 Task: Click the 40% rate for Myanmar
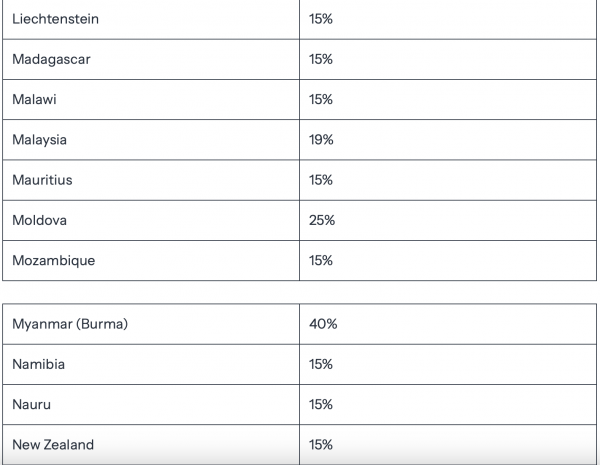click(323, 324)
